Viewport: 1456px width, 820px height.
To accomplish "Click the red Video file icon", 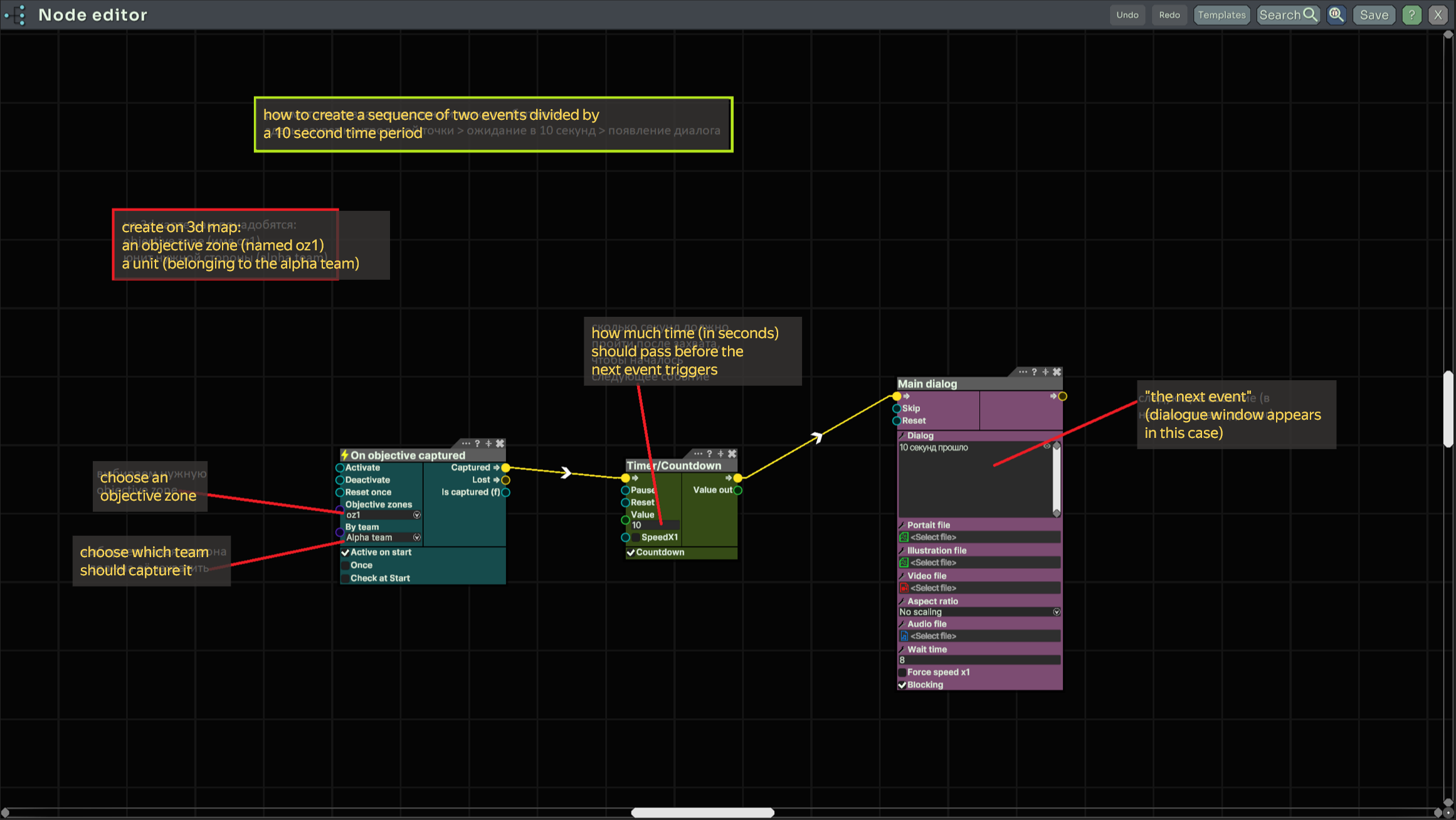I will [x=904, y=588].
